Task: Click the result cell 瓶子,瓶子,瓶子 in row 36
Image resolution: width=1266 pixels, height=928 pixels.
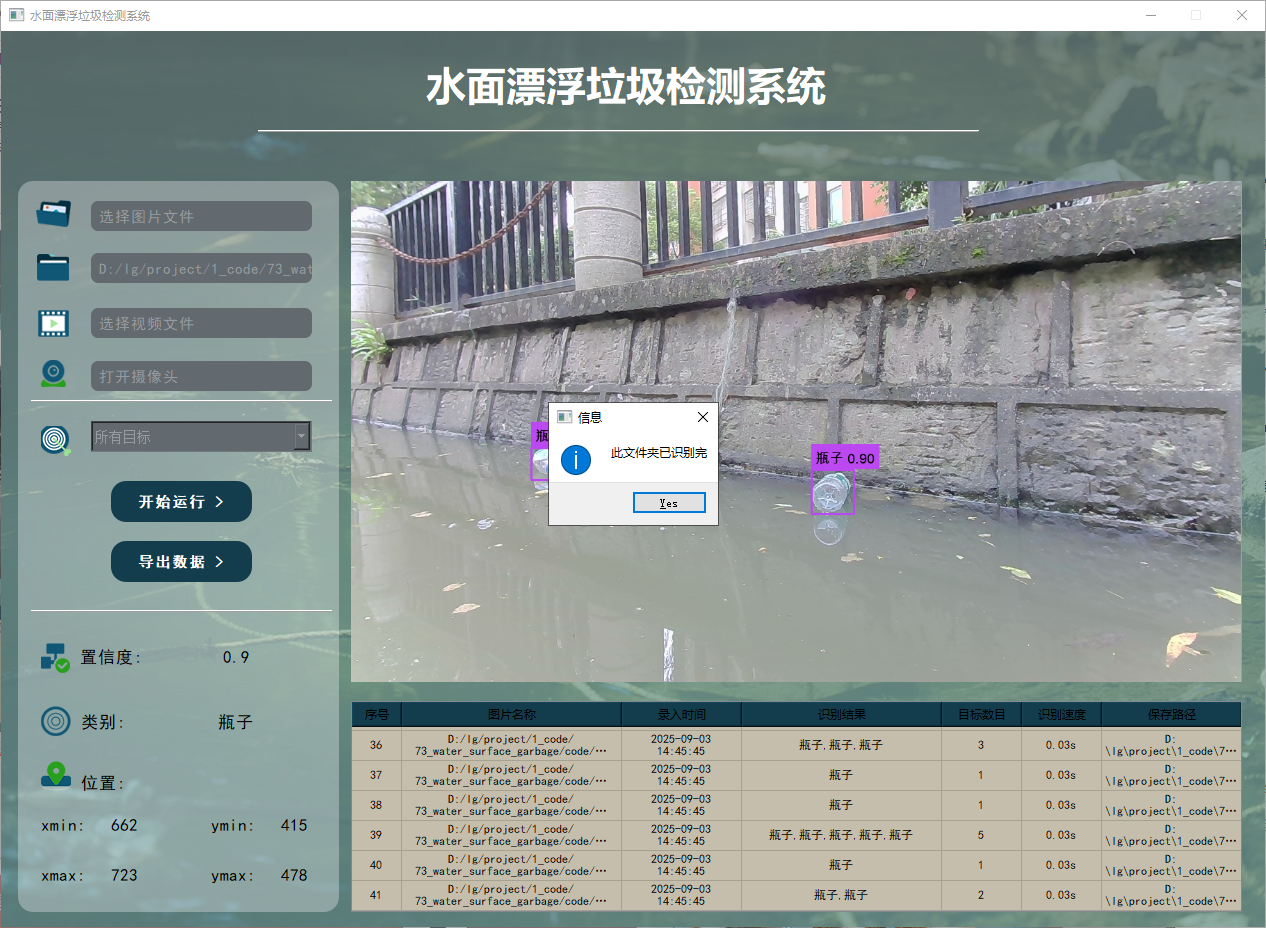Action: click(841, 745)
